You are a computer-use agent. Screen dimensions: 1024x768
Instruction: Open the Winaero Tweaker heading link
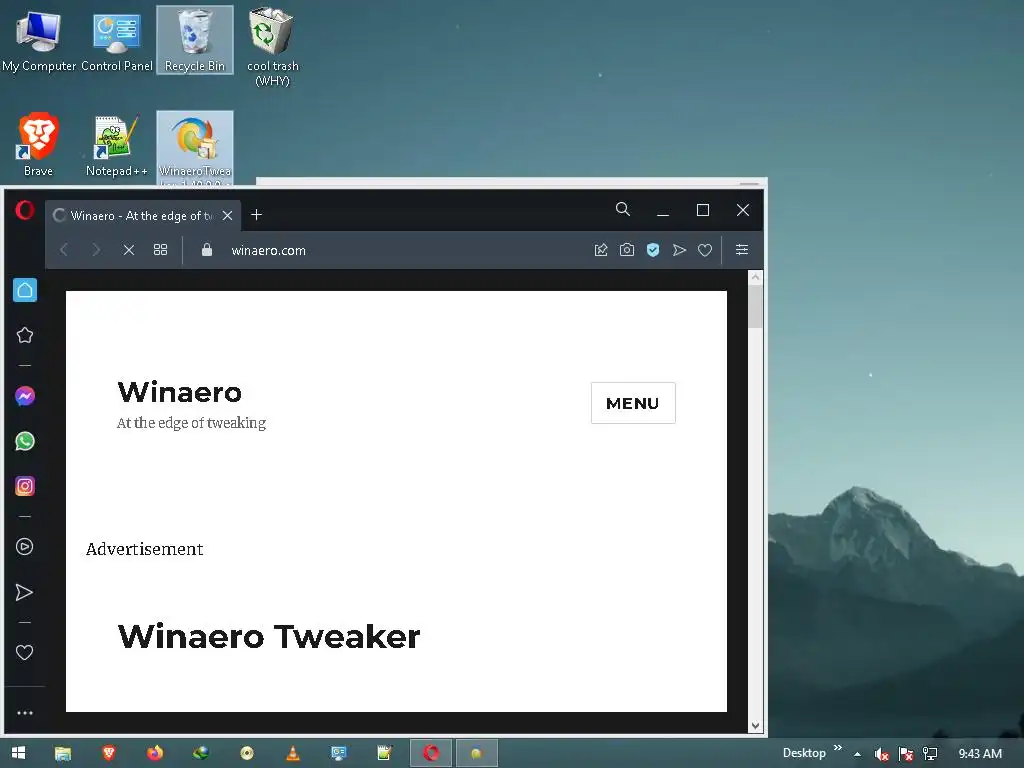269,637
